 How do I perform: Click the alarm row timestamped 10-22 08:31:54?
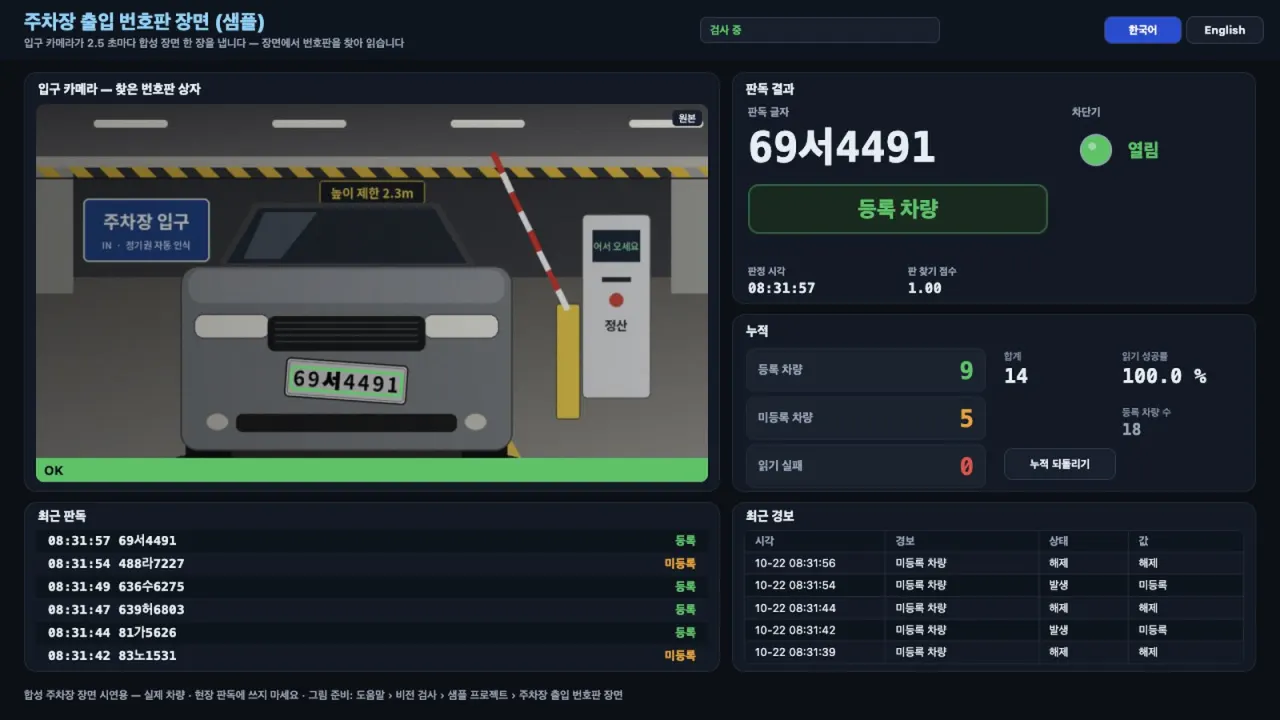click(x=994, y=585)
